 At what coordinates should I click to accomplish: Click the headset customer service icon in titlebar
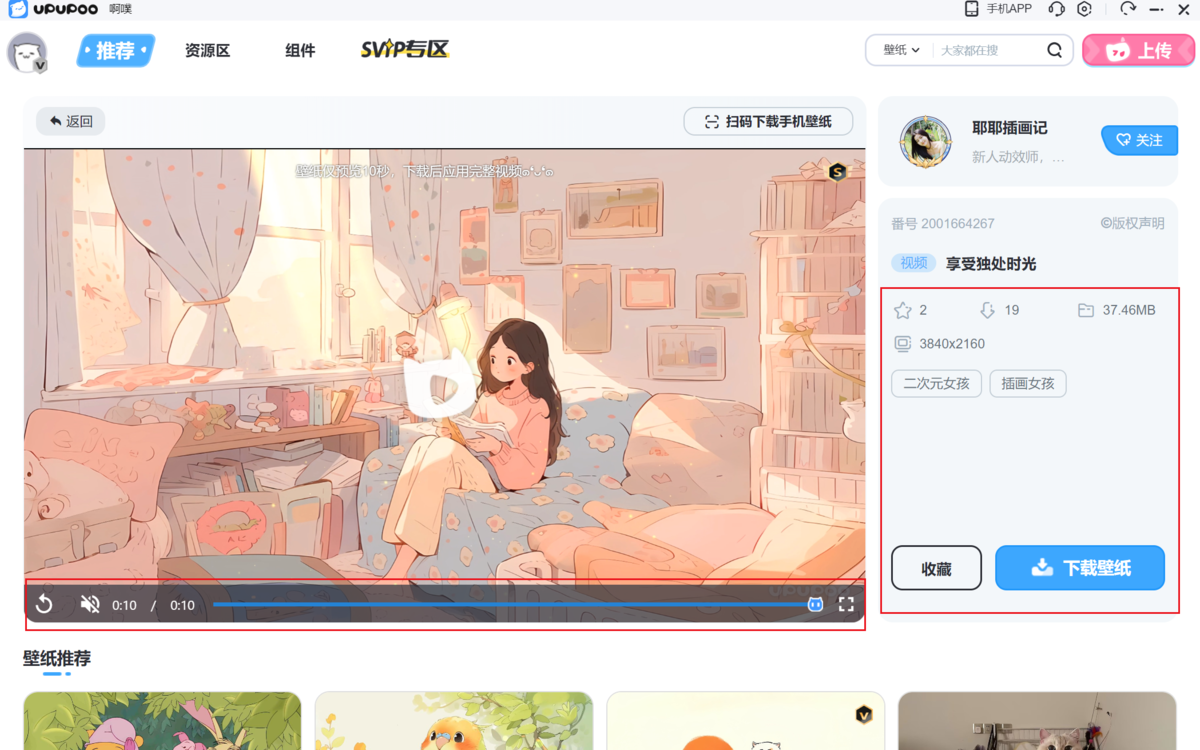pyautogui.click(x=1058, y=8)
